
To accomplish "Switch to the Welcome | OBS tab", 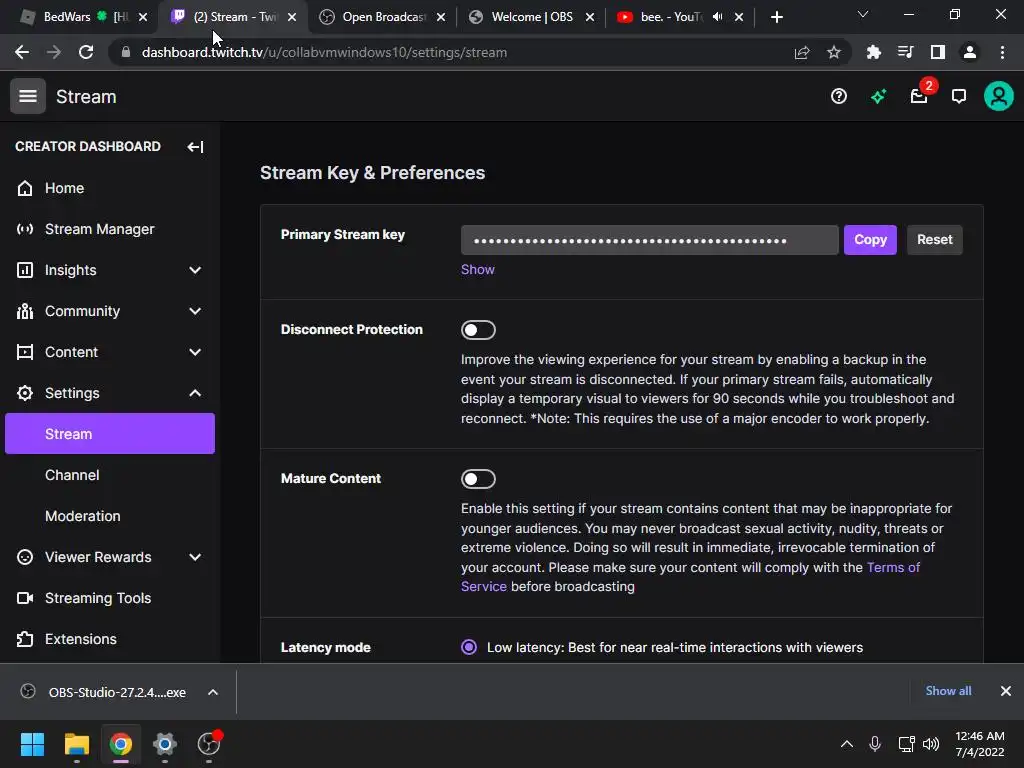I will pyautogui.click(x=532, y=17).
